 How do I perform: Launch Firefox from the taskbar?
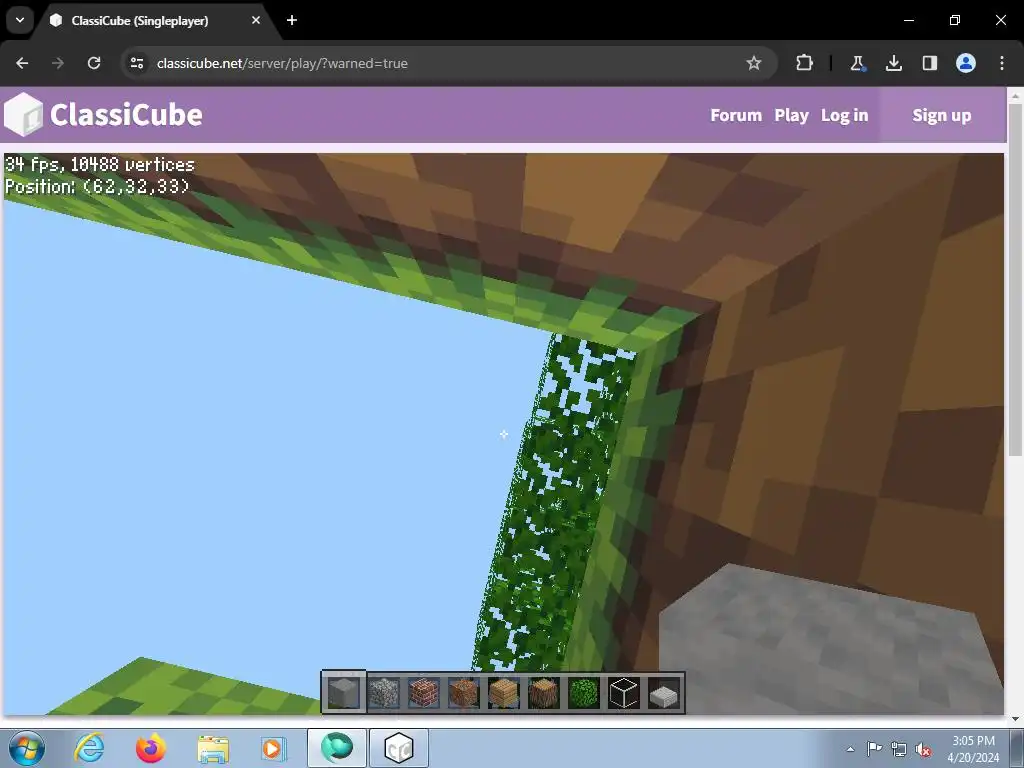coord(151,748)
